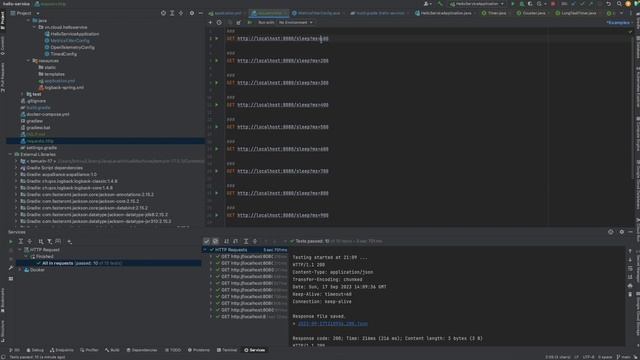Open the request history clock icon

click(x=219, y=22)
